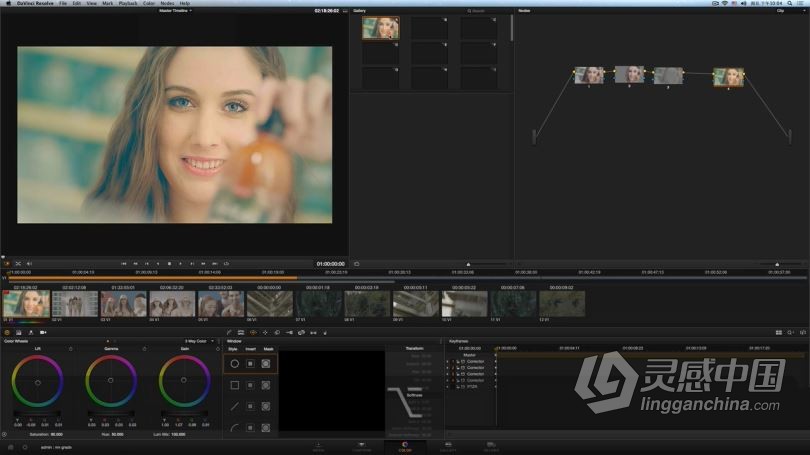This screenshot has height=455, width=810.
Task: Toggle mask for the polygon window
Action: pos(266,406)
